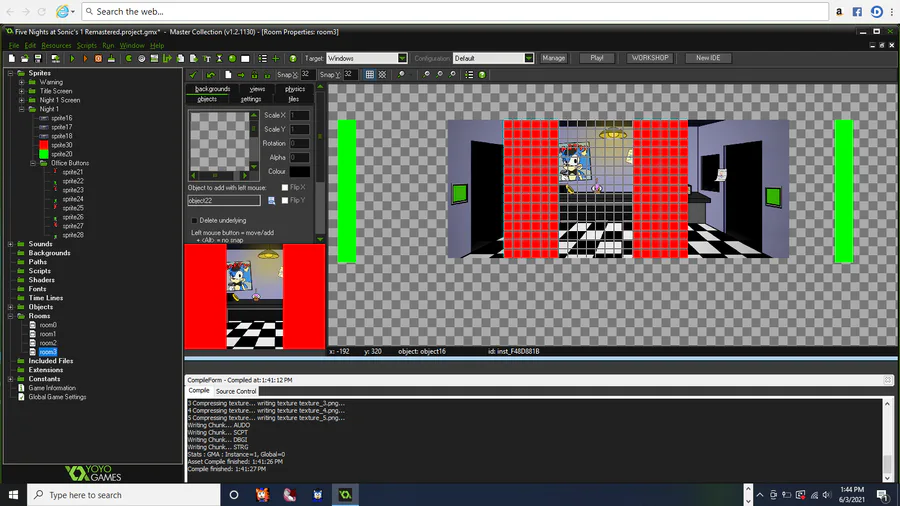Click the Clear Room blank page icon
Screen dimensions: 900x506
pos(228,75)
